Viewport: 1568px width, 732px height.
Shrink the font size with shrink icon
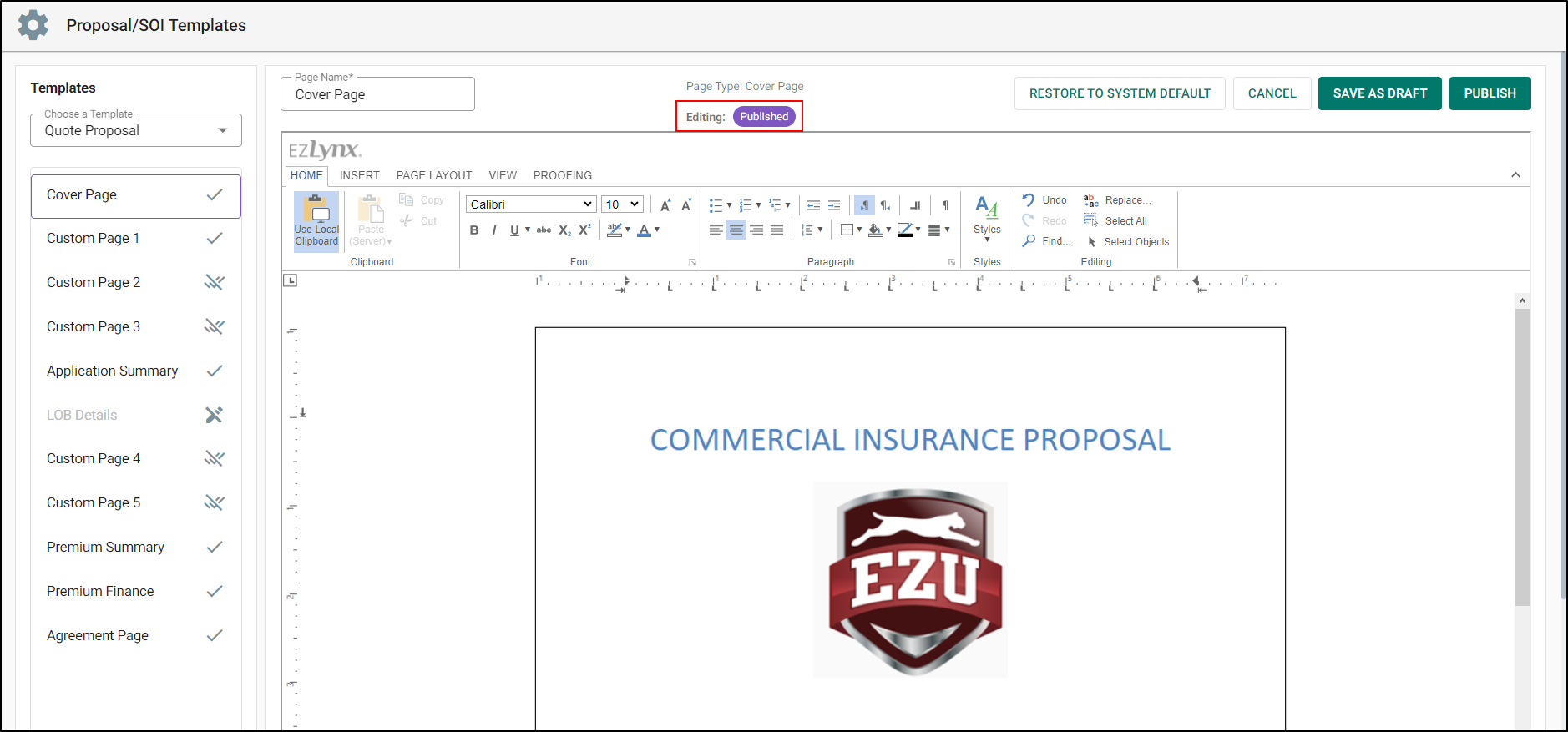click(686, 205)
